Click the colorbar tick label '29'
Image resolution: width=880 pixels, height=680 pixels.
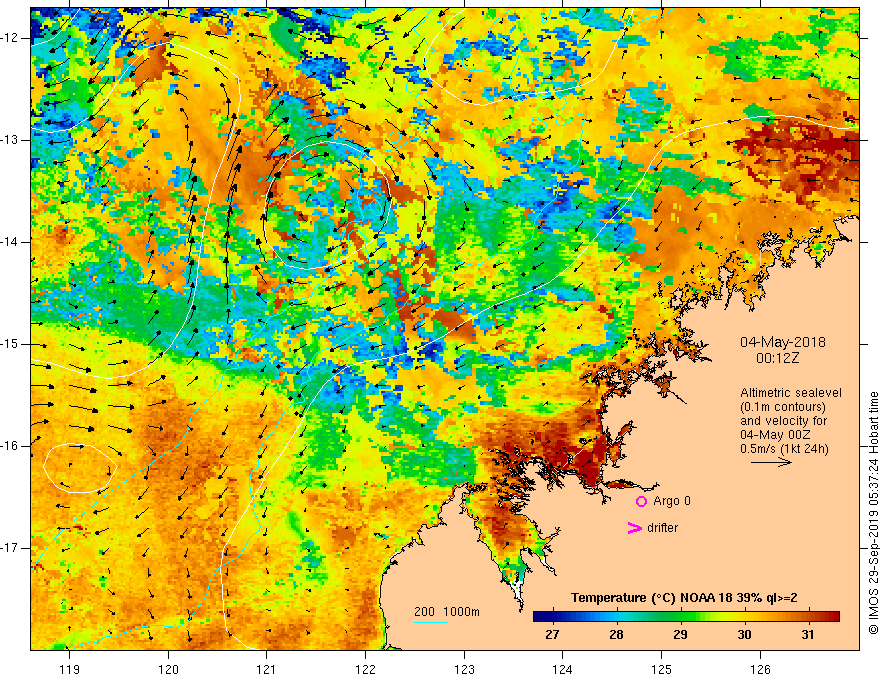pos(680,635)
